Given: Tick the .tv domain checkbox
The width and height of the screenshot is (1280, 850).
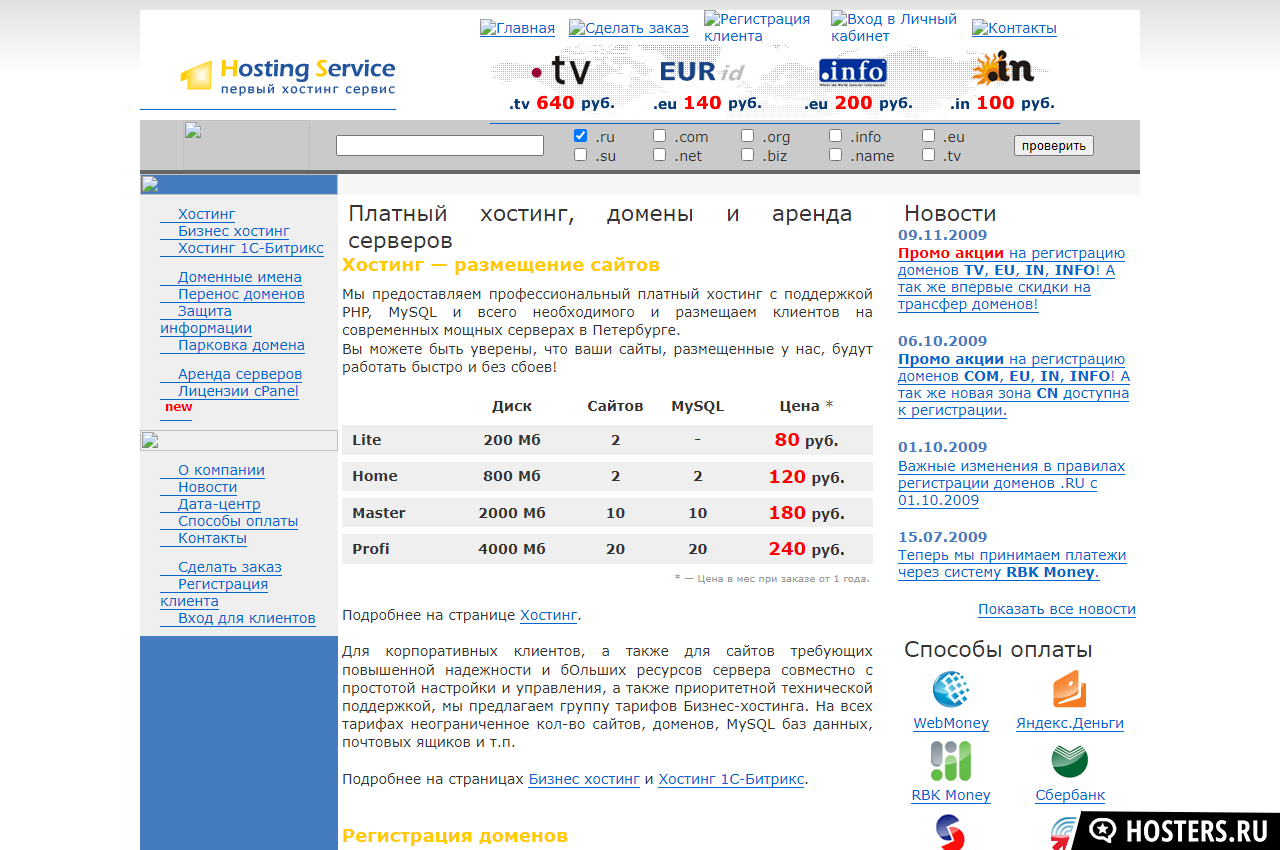Looking at the screenshot, I should pos(929,155).
